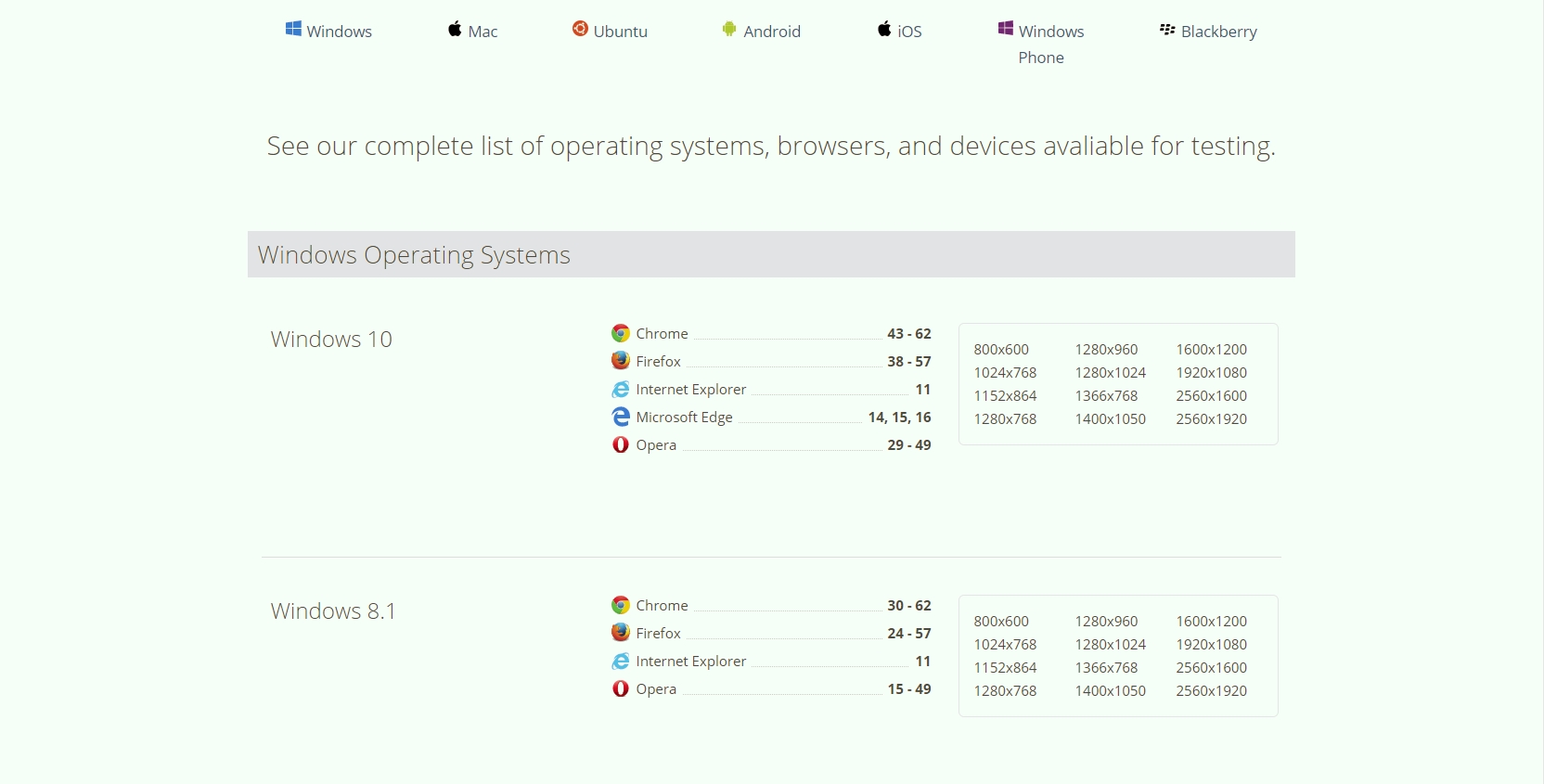The height and width of the screenshot is (784, 1544).
Task: Click Firefox label under Windows 8.1
Action: 658,634
